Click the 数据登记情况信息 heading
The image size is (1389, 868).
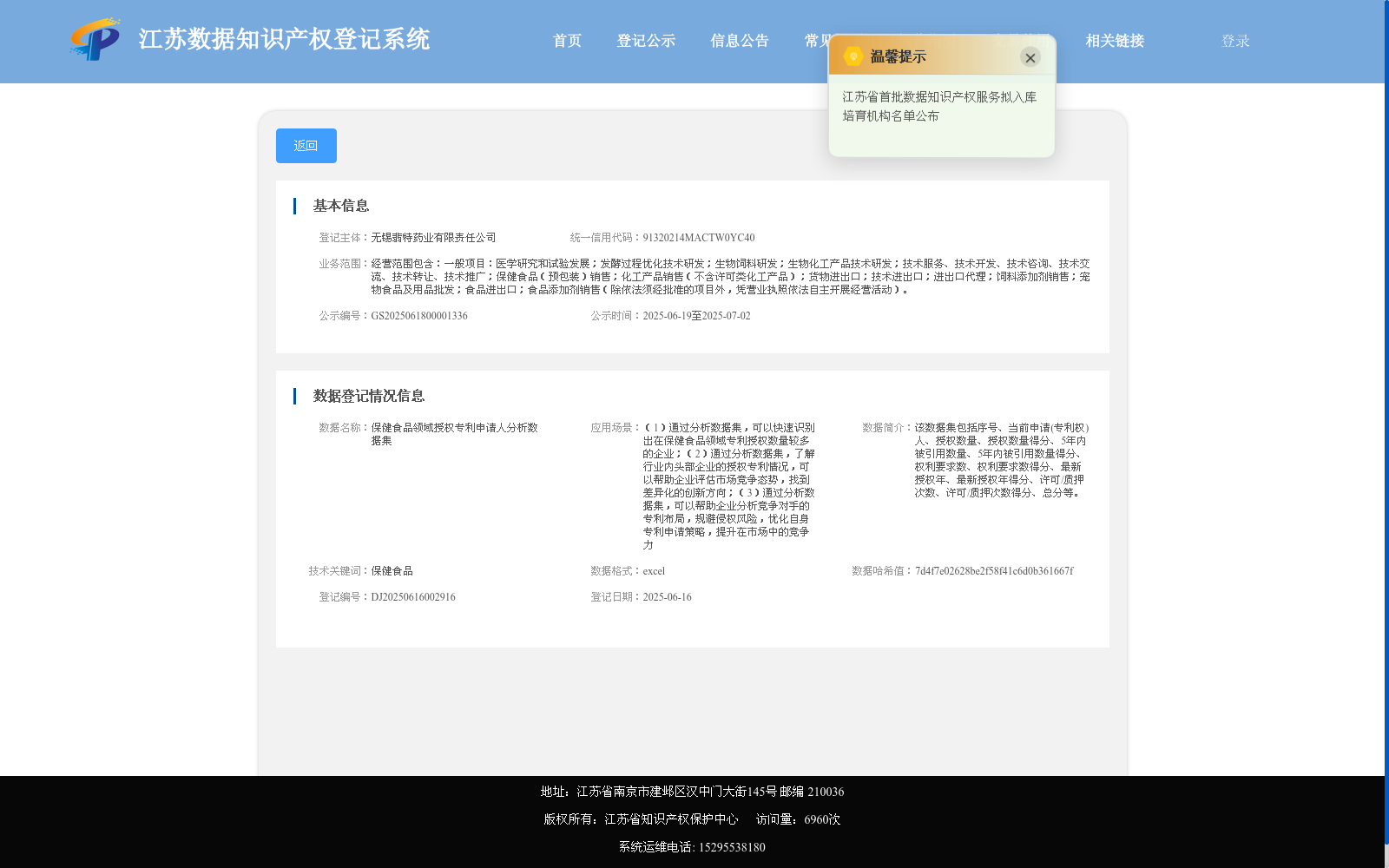click(x=369, y=396)
